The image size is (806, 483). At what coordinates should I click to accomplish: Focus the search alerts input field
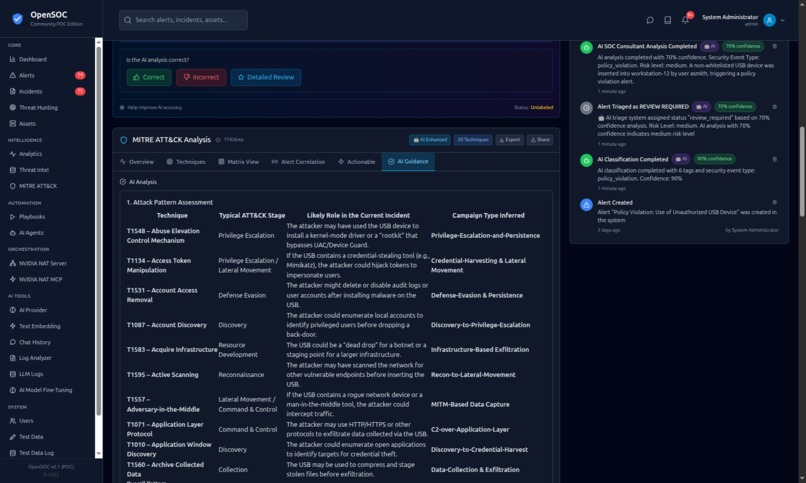[184, 20]
